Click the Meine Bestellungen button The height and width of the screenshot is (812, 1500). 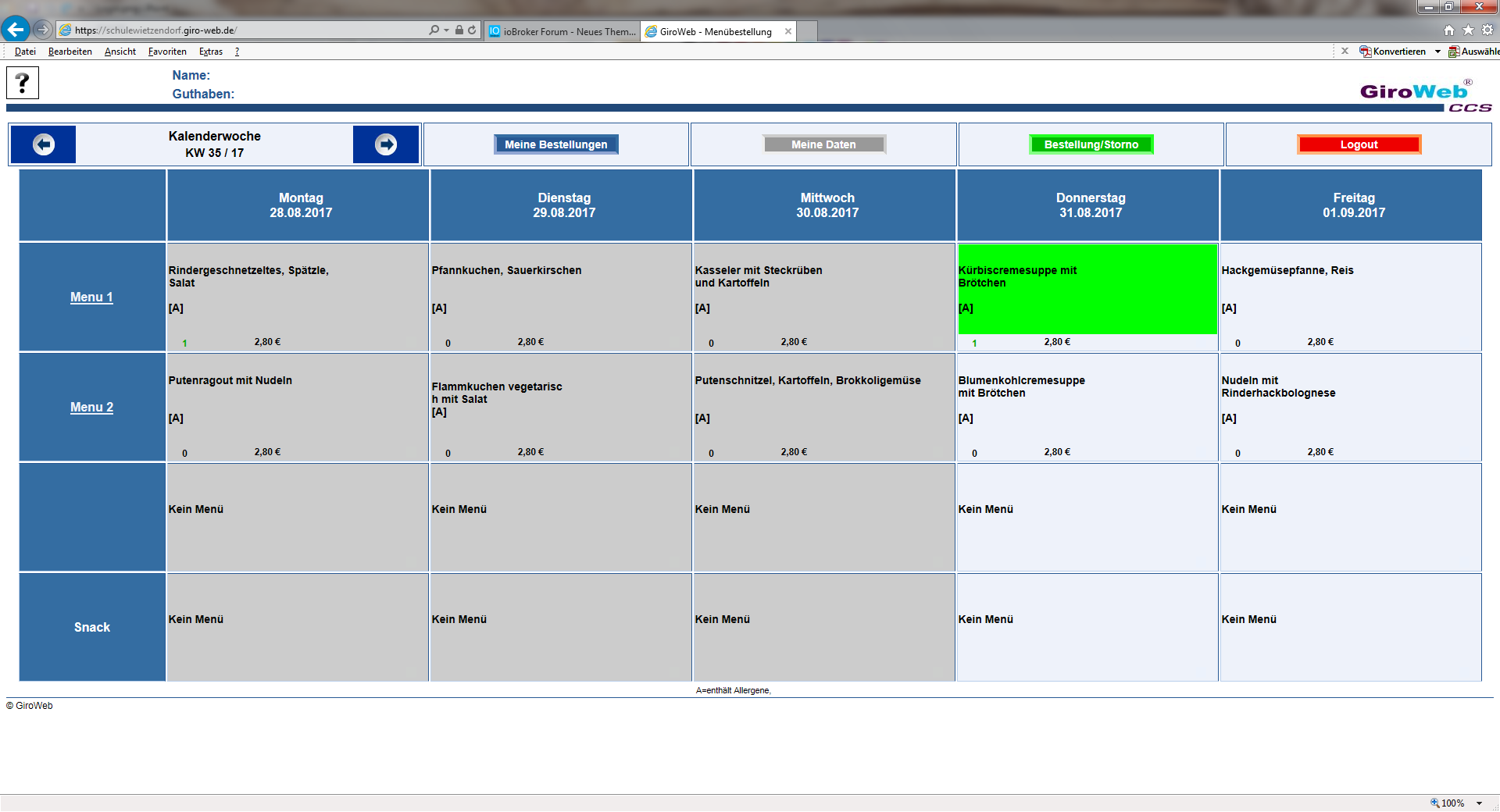(555, 144)
